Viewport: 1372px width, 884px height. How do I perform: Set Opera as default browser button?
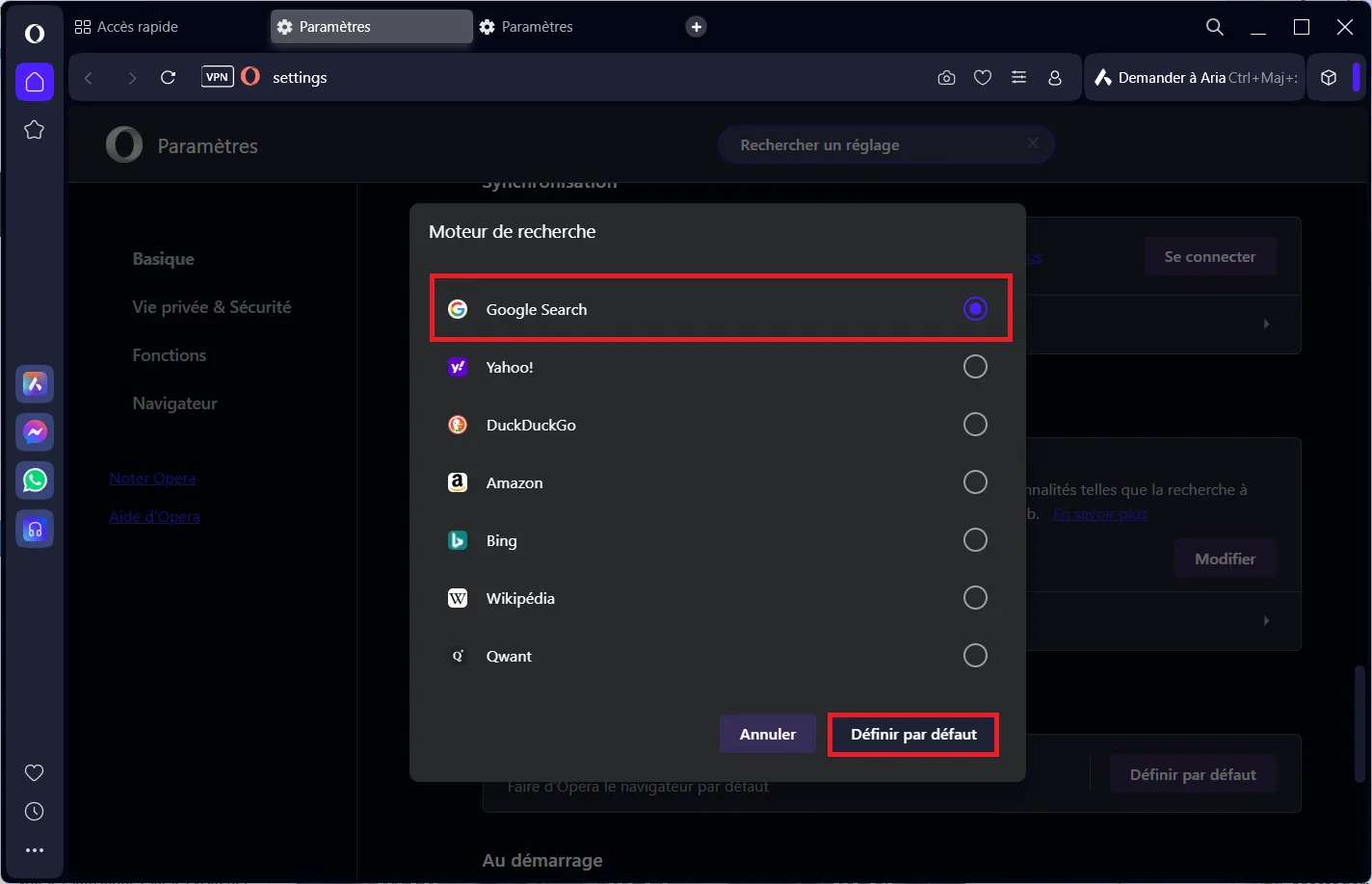tap(1193, 774)
